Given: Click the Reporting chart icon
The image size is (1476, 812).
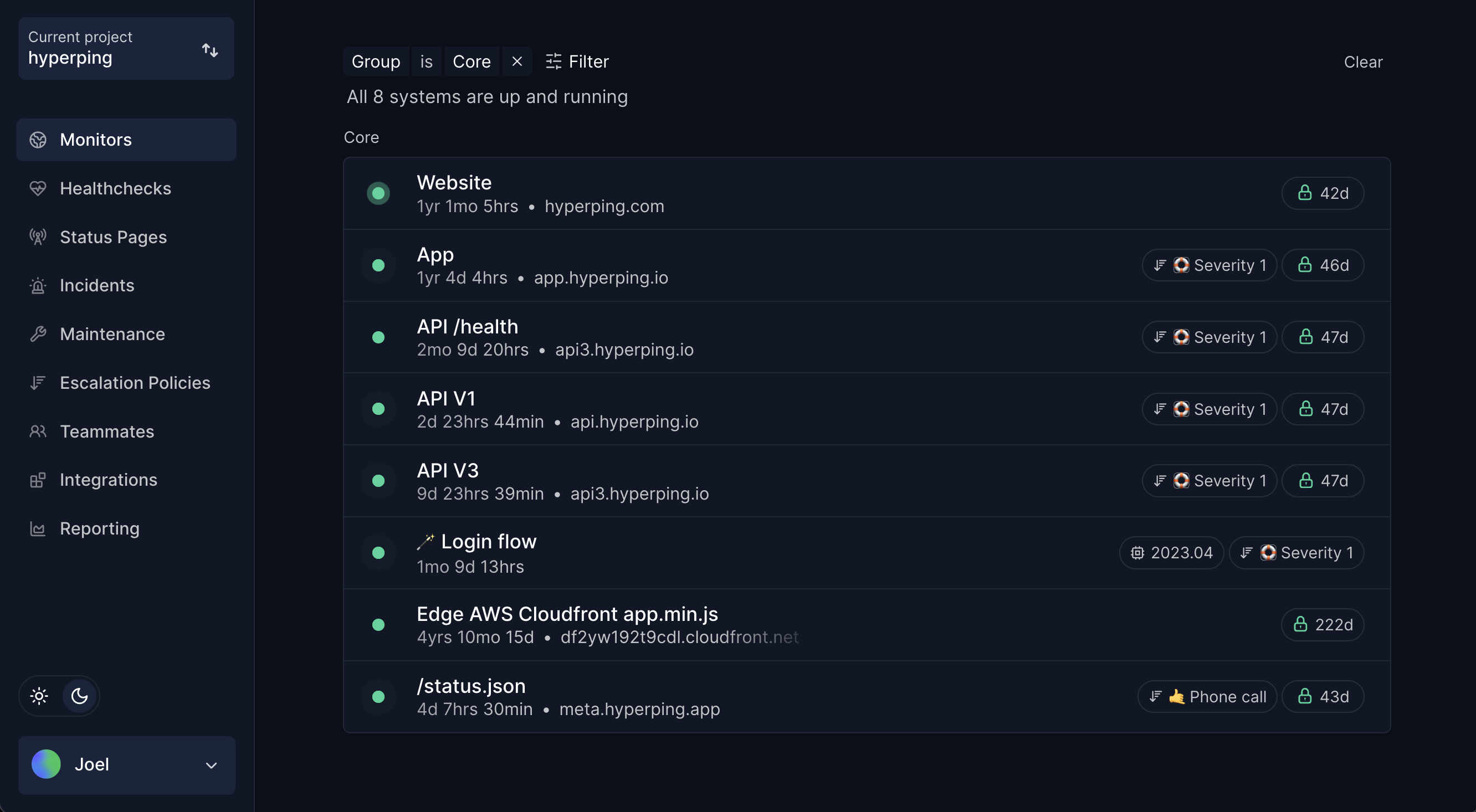Looking at the screenshot, I should (x=38, y=528).
